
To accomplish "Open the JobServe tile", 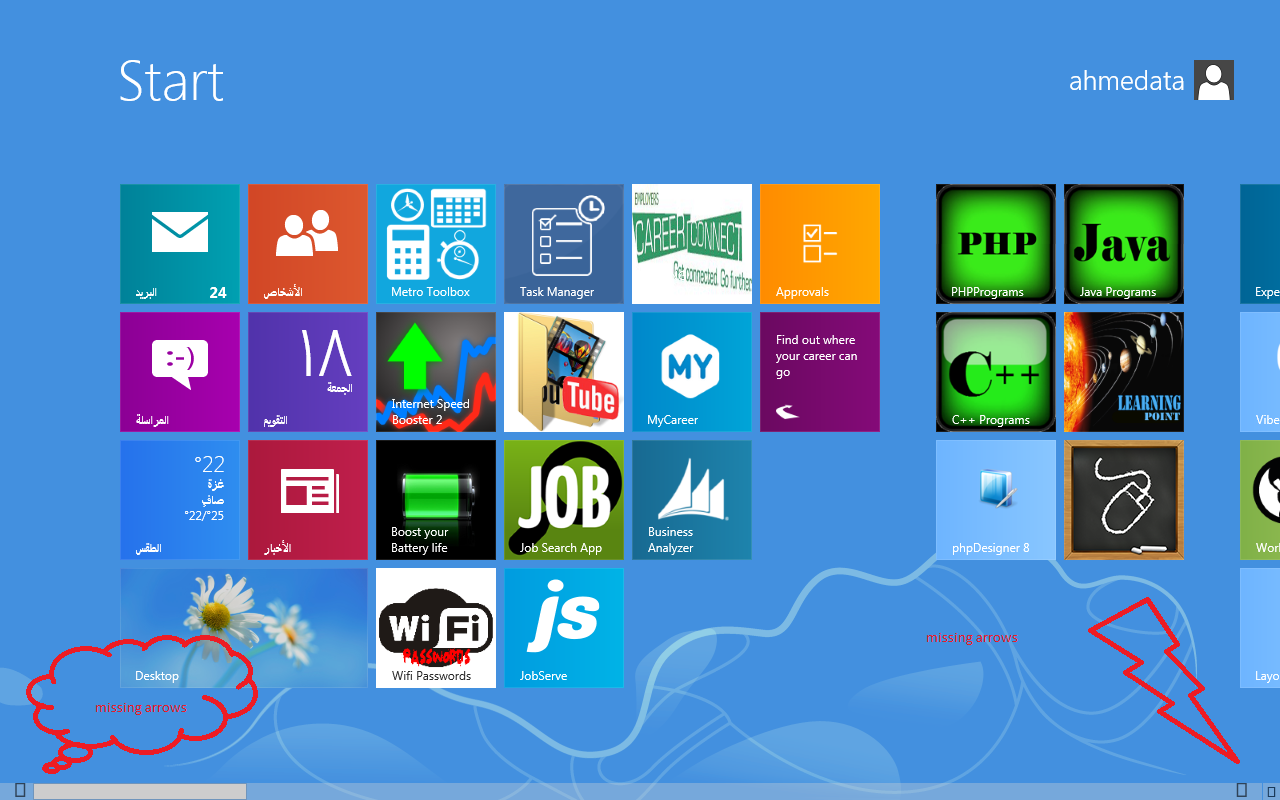I will pyautogui.click(x=563, y=627).
